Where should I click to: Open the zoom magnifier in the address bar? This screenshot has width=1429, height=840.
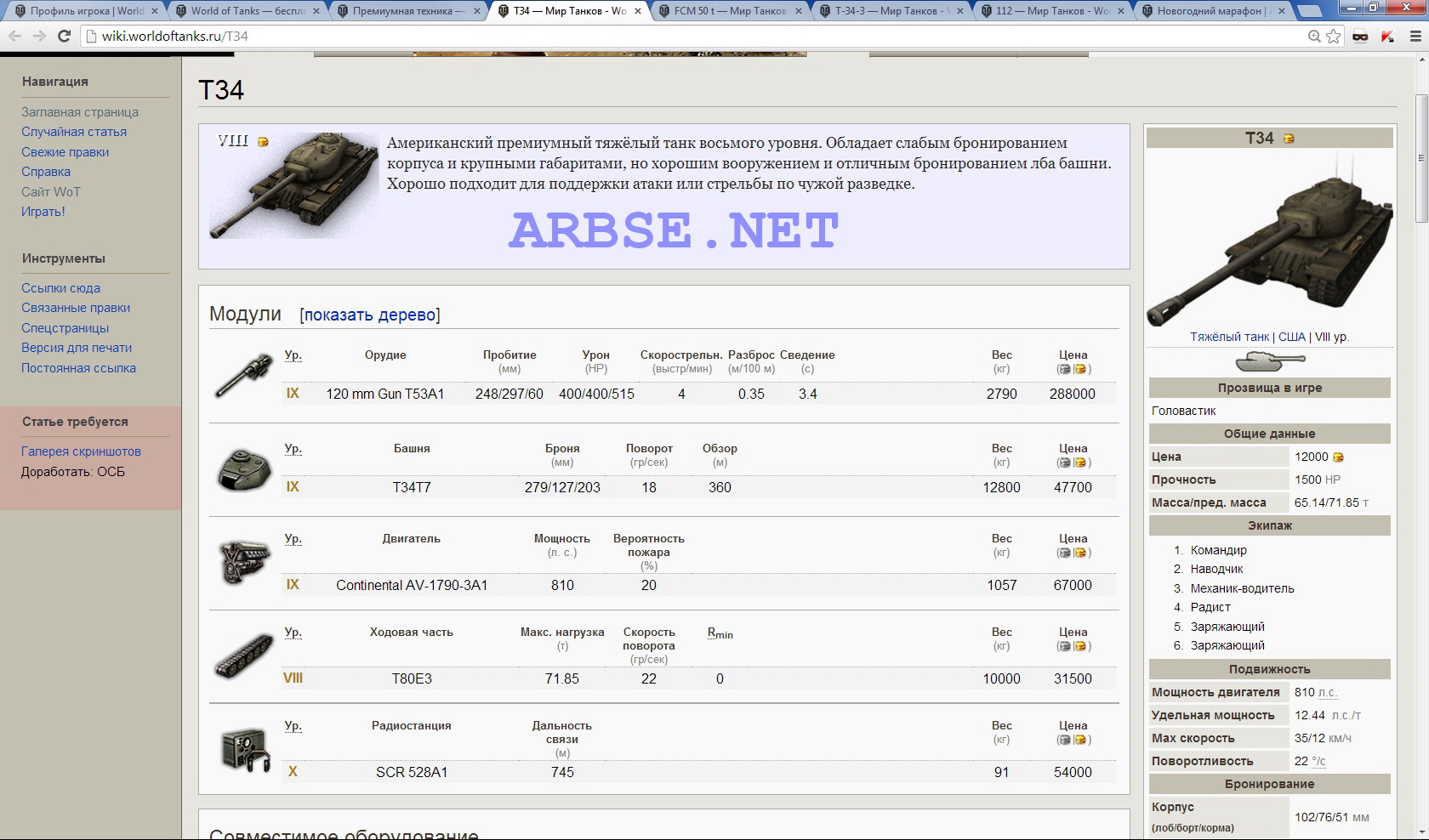click(x=1314, y=36)
